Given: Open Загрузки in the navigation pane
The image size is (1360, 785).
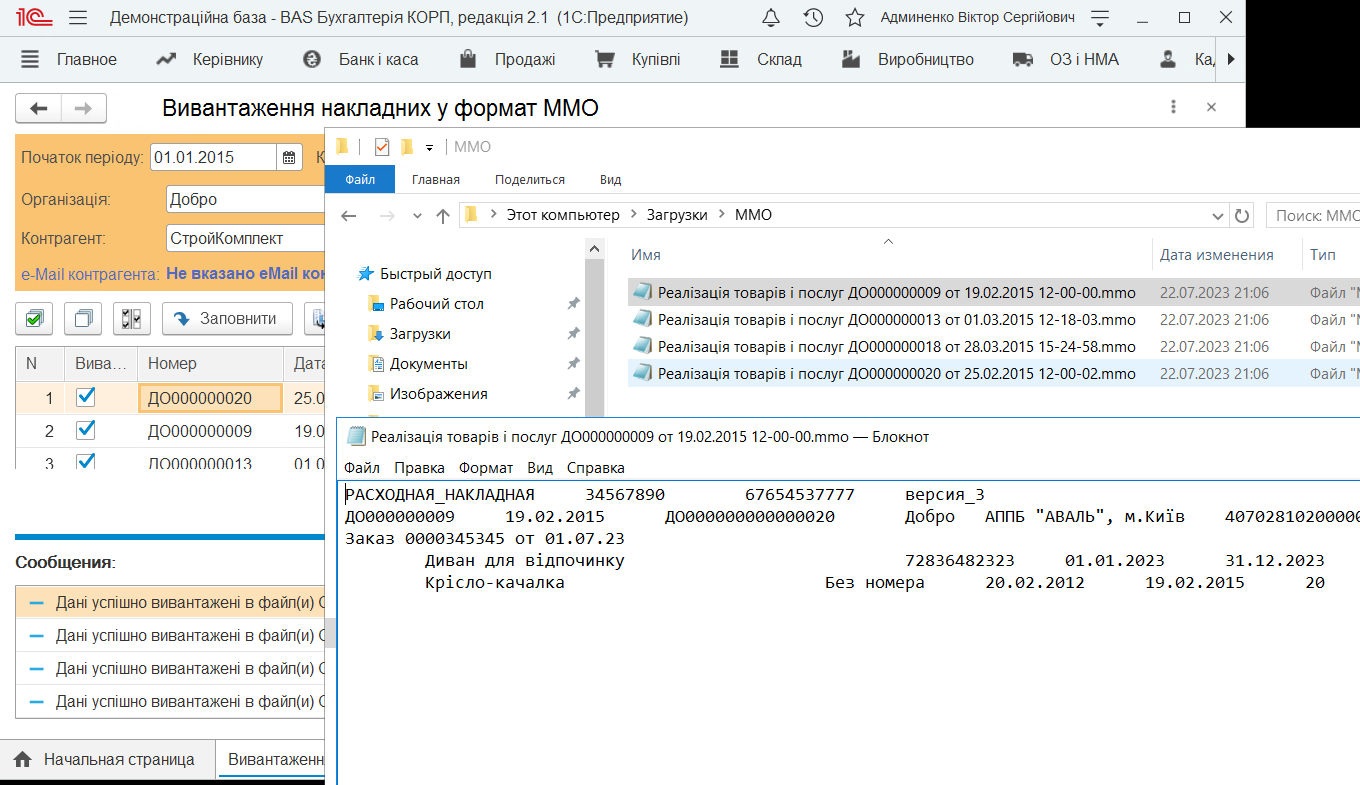Looking at the screenshot, I should pos(420,333).
